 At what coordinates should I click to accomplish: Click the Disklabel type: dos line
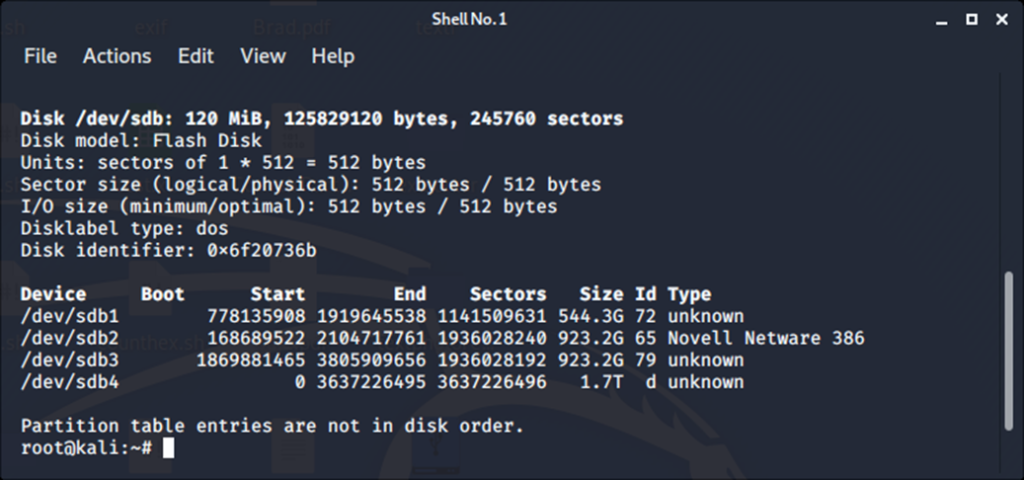pos(124,228)
